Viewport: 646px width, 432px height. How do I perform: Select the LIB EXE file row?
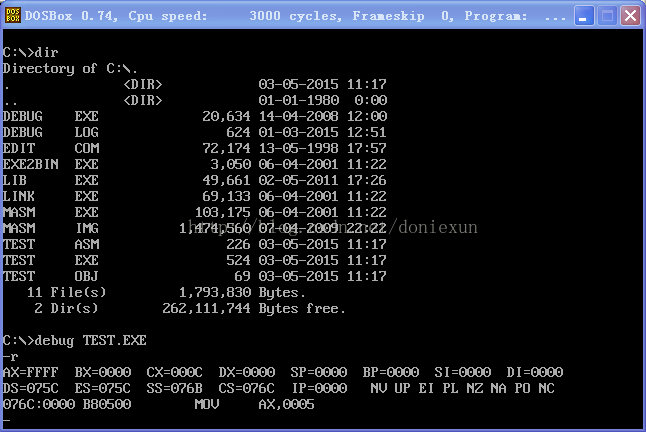pos(194,180)
